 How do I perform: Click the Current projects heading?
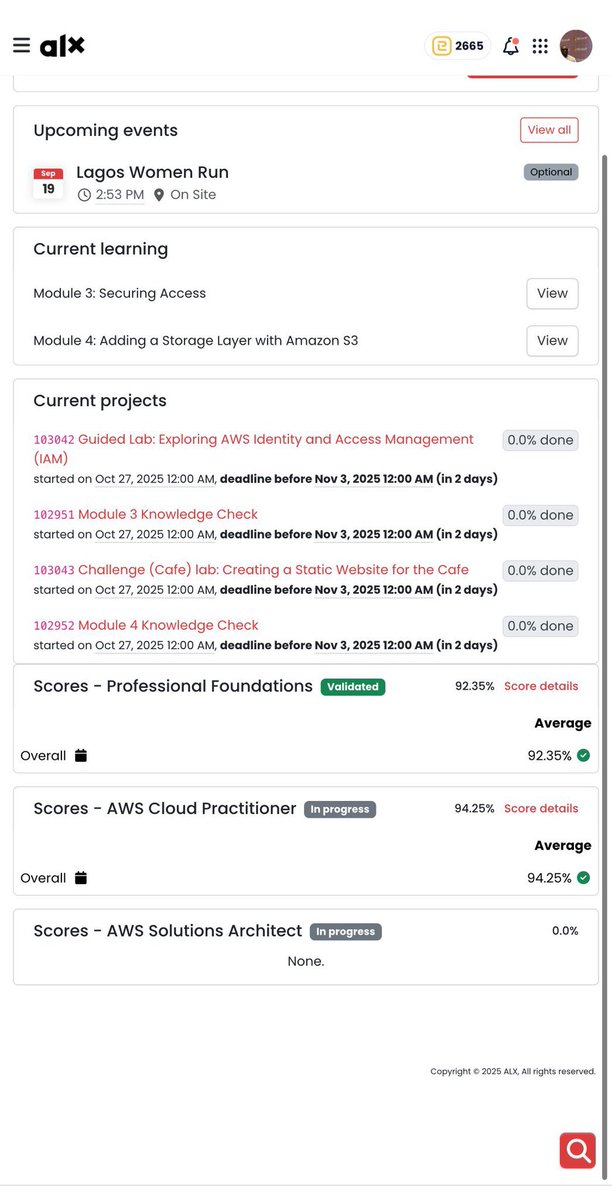(x=100, y=401)
